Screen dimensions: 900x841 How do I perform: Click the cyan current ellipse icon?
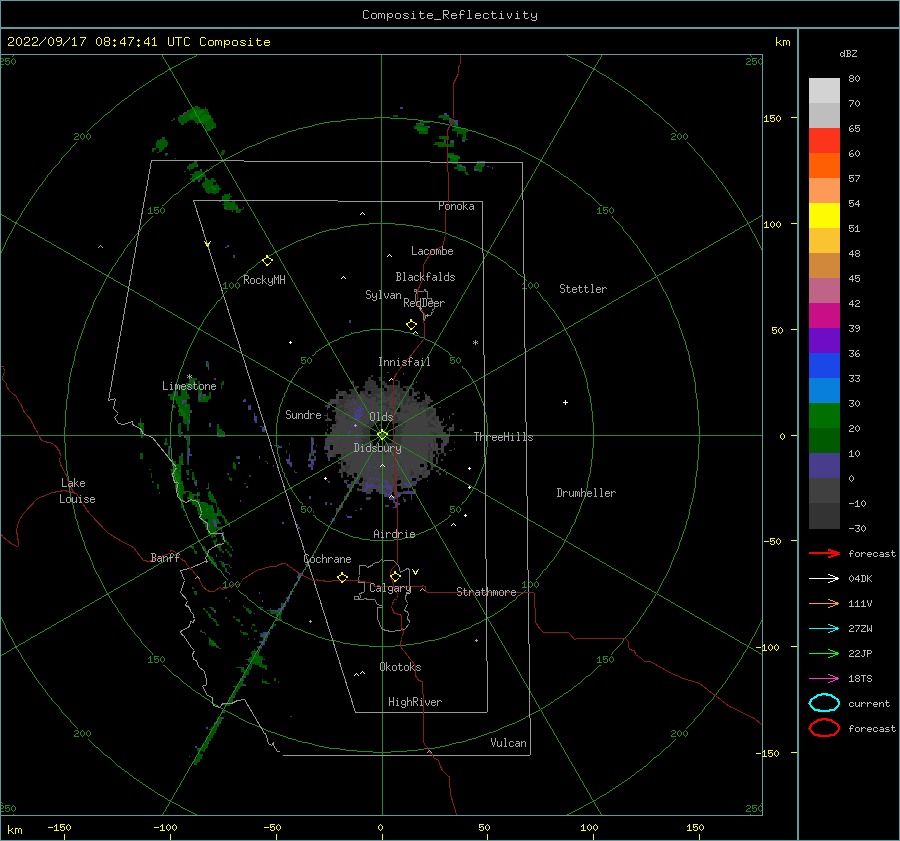[x=824, y=703]
